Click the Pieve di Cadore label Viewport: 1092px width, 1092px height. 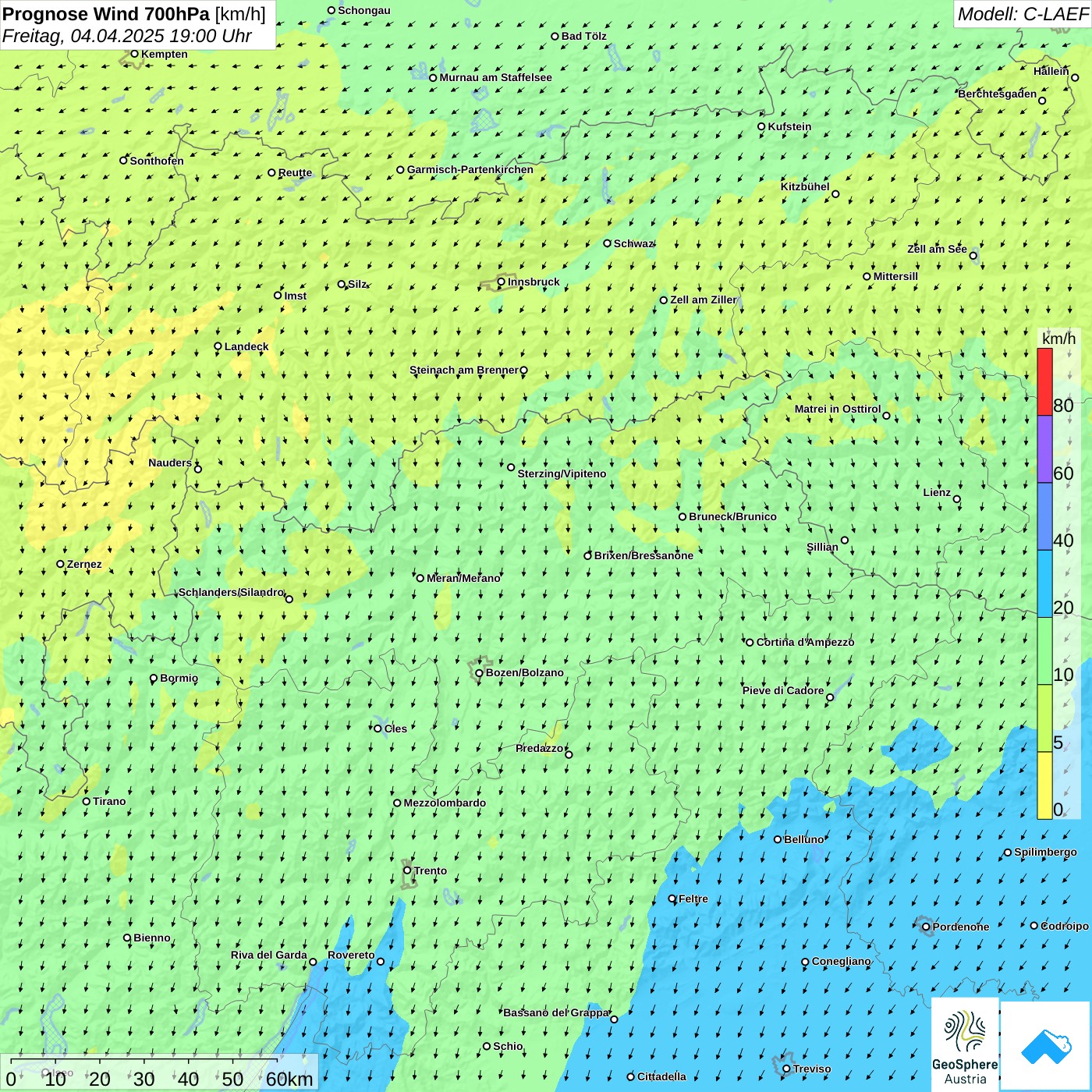coord(783,690)
